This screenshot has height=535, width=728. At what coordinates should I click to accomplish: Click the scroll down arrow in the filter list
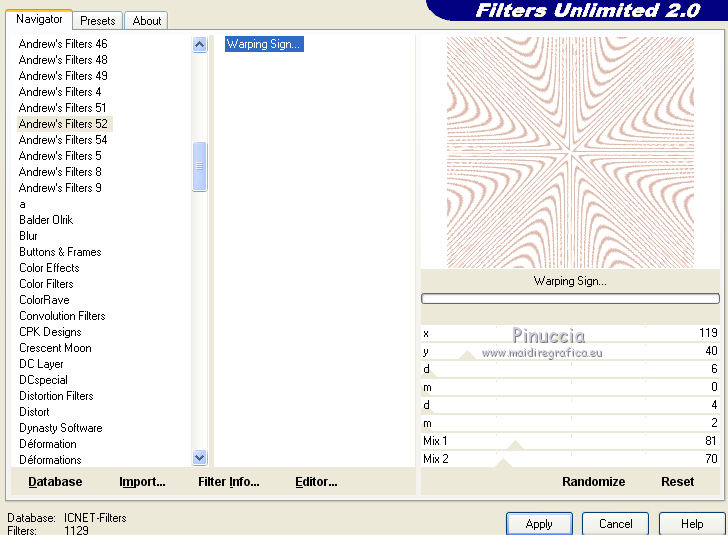[x=200, y=457]
